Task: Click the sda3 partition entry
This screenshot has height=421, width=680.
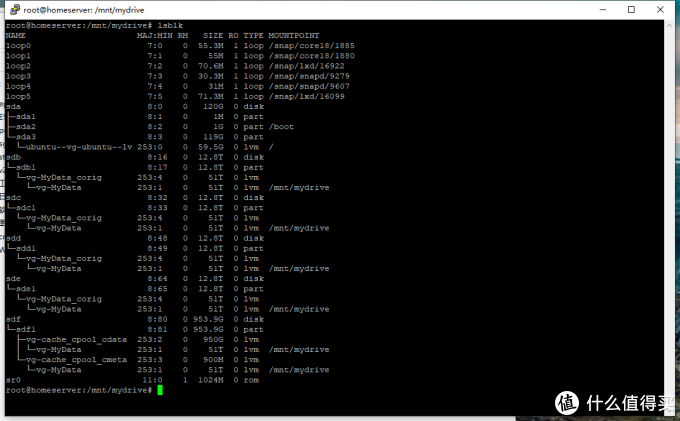Action: [x=26, y=137]
